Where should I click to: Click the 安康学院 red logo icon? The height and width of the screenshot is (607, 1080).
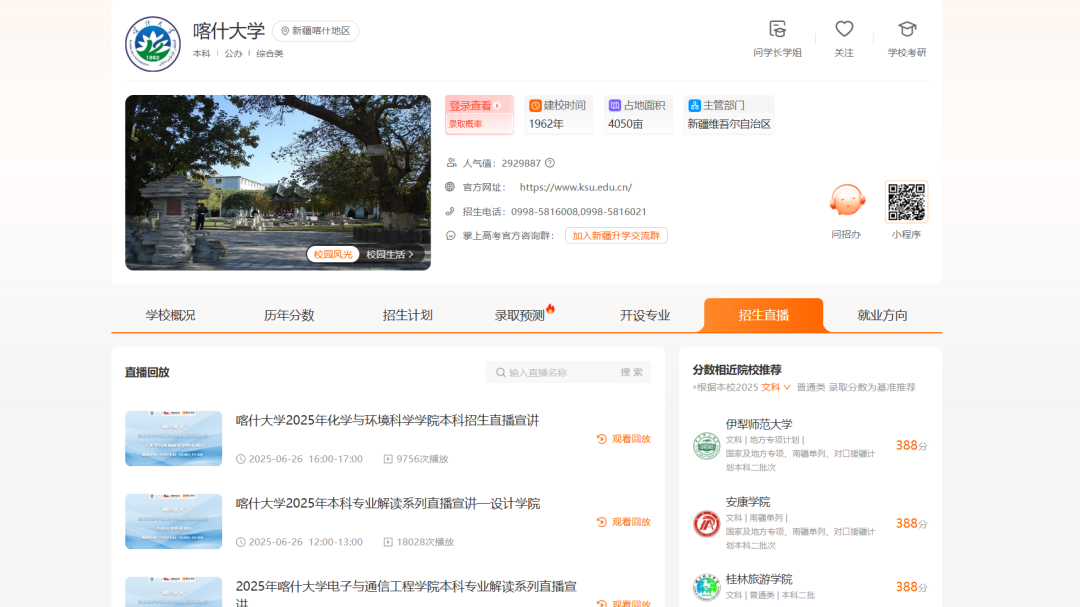707,525
